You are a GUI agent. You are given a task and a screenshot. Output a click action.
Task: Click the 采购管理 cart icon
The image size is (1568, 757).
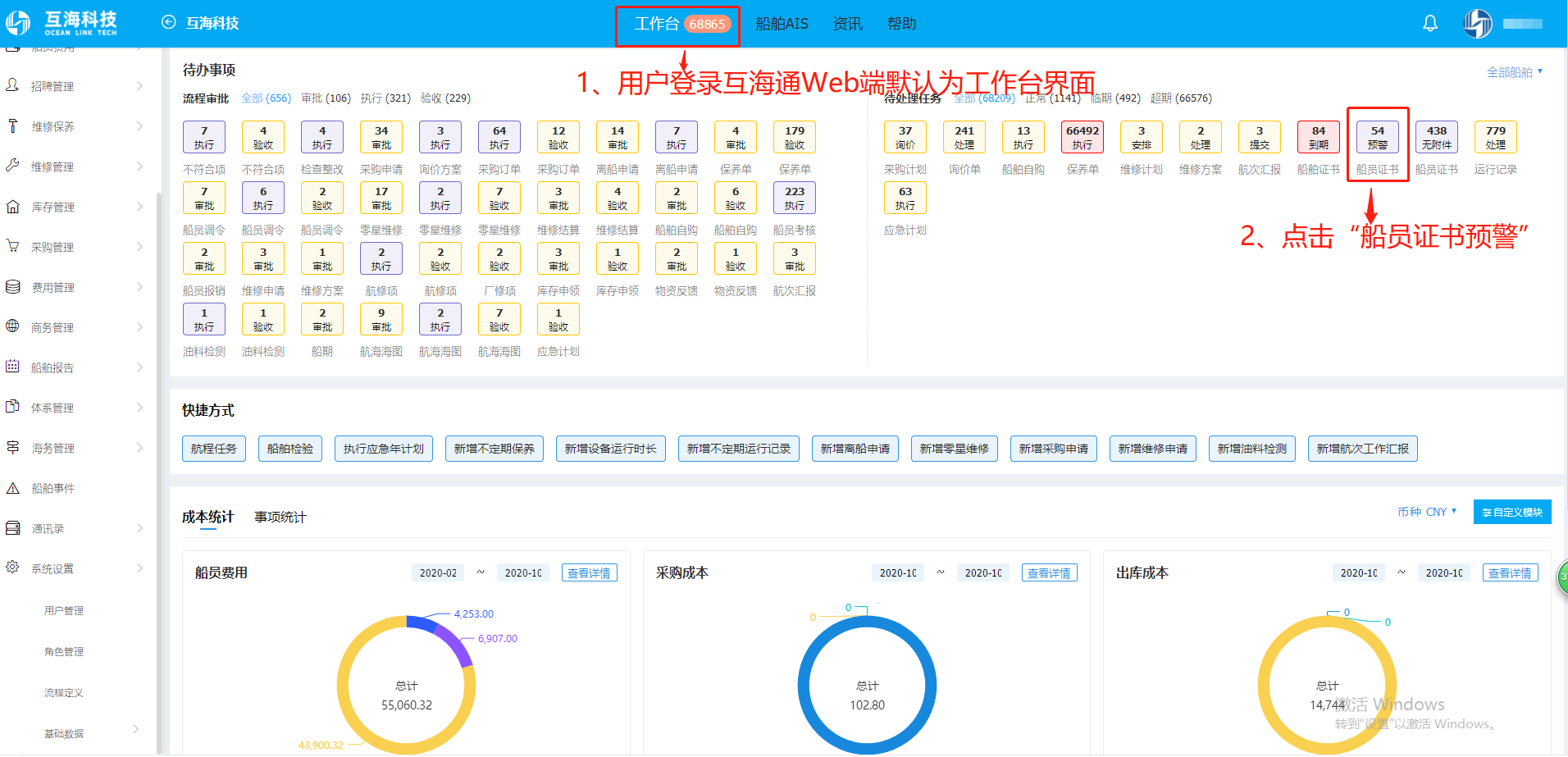[13, 246]
